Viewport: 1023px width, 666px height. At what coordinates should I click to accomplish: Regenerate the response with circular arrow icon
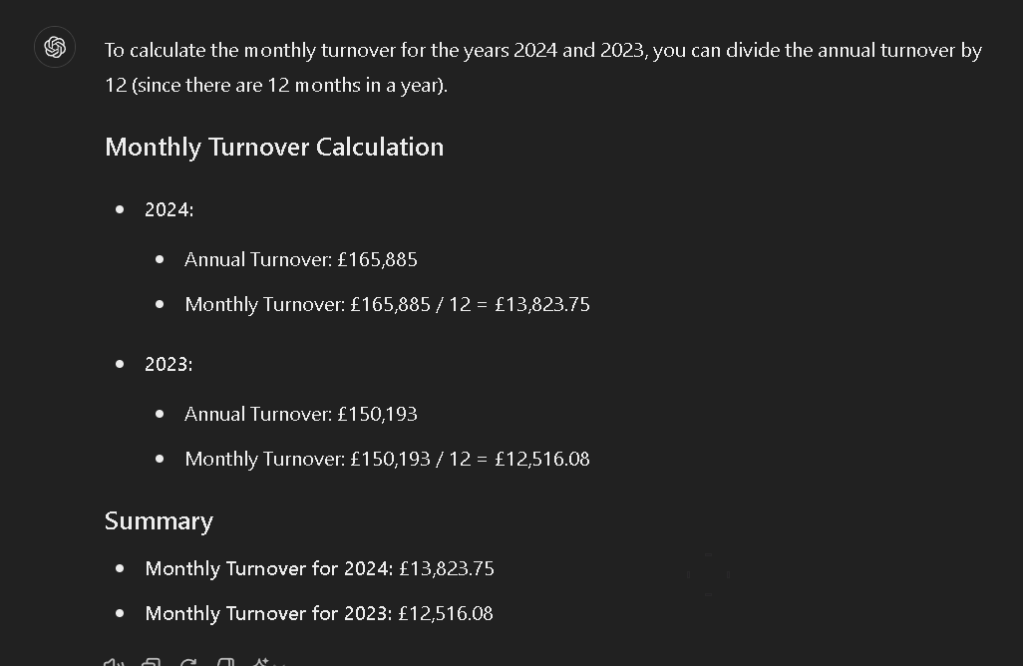189,663
